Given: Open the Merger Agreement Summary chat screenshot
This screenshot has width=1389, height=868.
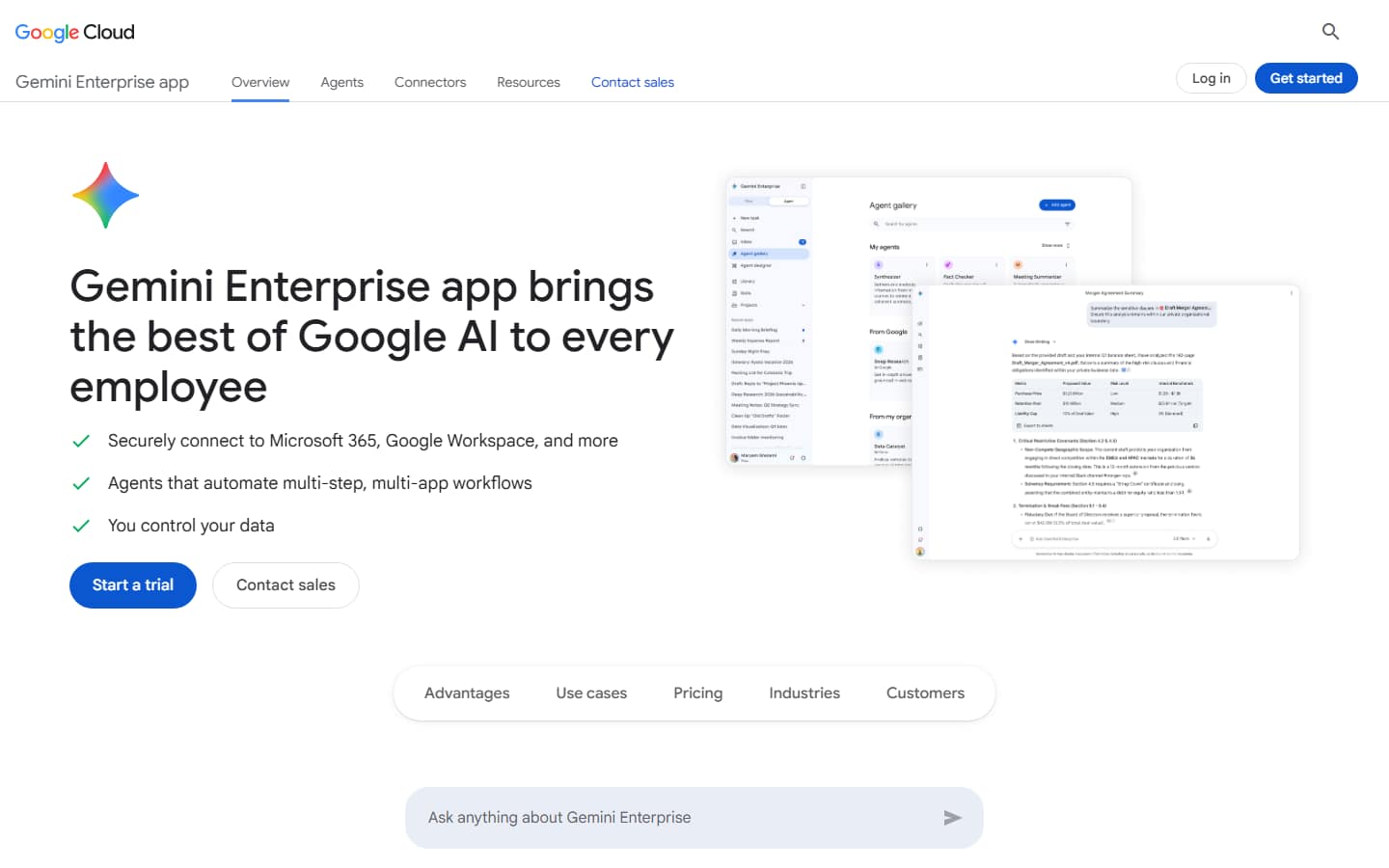Looking at the screenshot, I should (1105, 422).
